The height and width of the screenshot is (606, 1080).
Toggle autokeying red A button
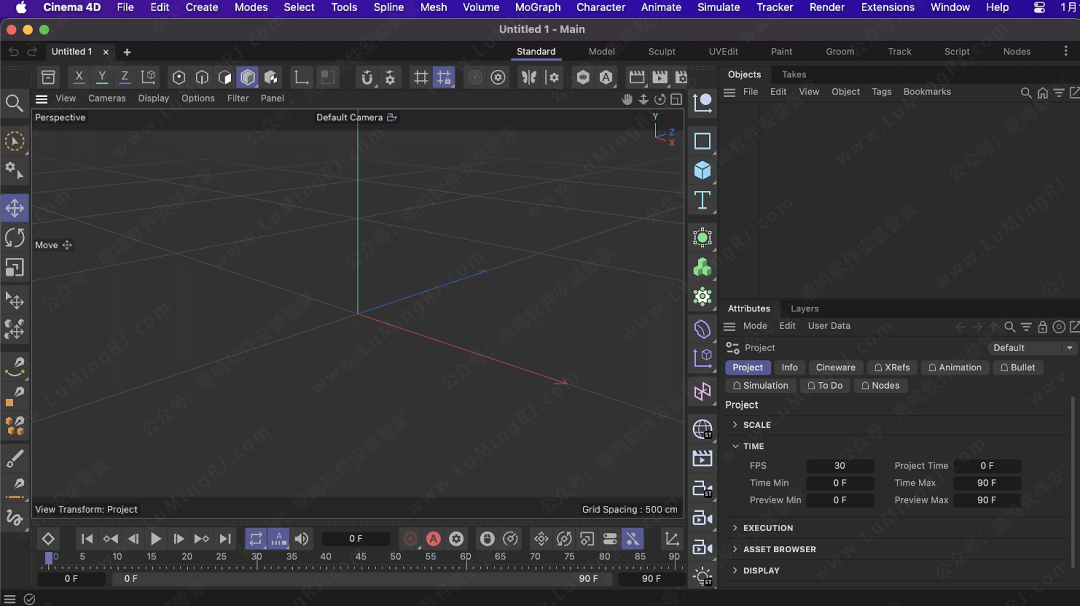coord(433,539)
